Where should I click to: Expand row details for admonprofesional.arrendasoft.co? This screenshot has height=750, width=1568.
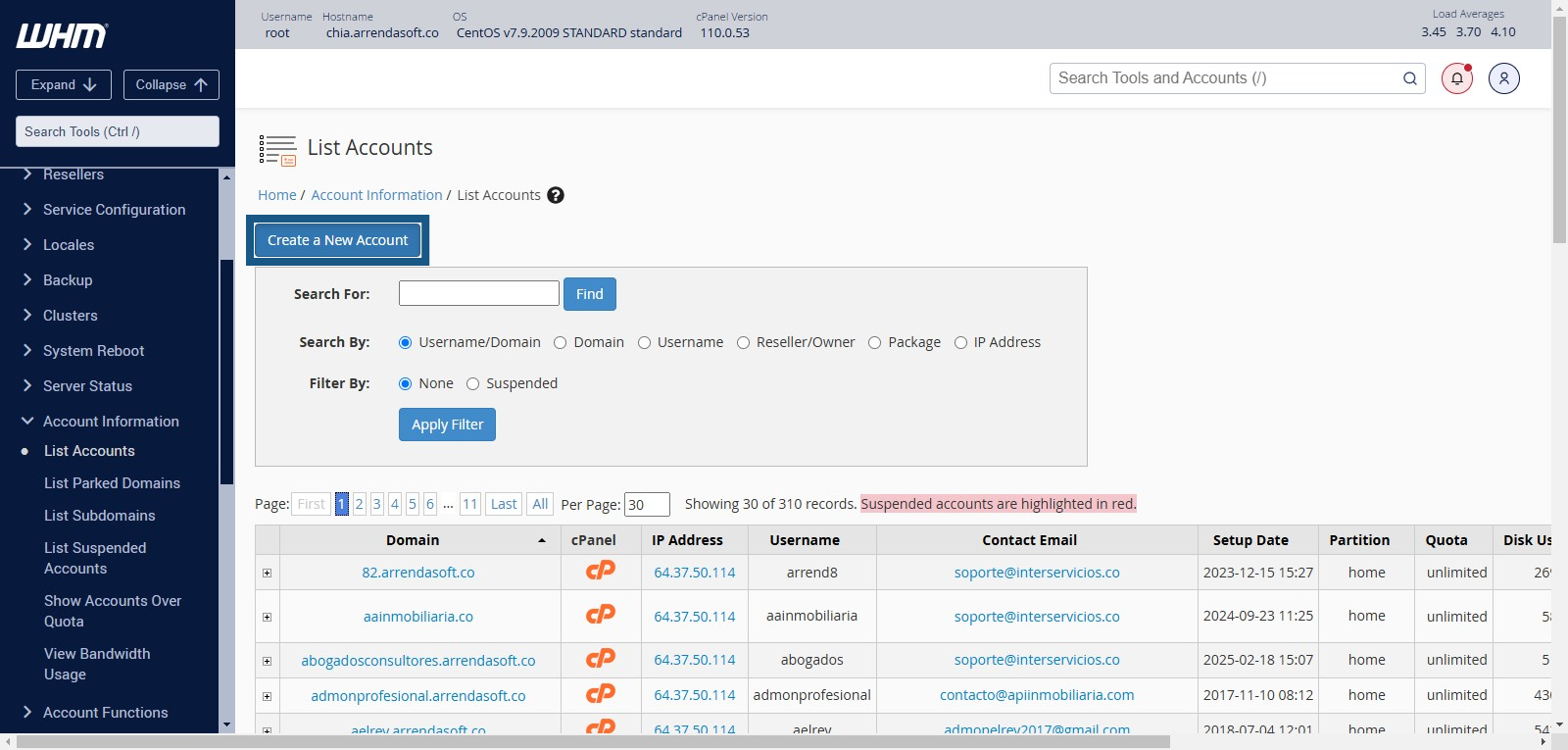point(267,696)
